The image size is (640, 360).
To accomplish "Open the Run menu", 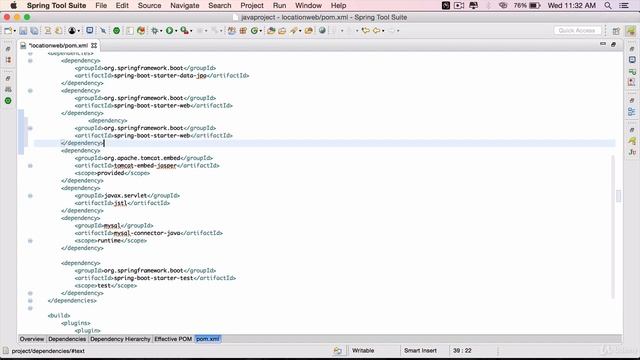I will pos(279,6).
